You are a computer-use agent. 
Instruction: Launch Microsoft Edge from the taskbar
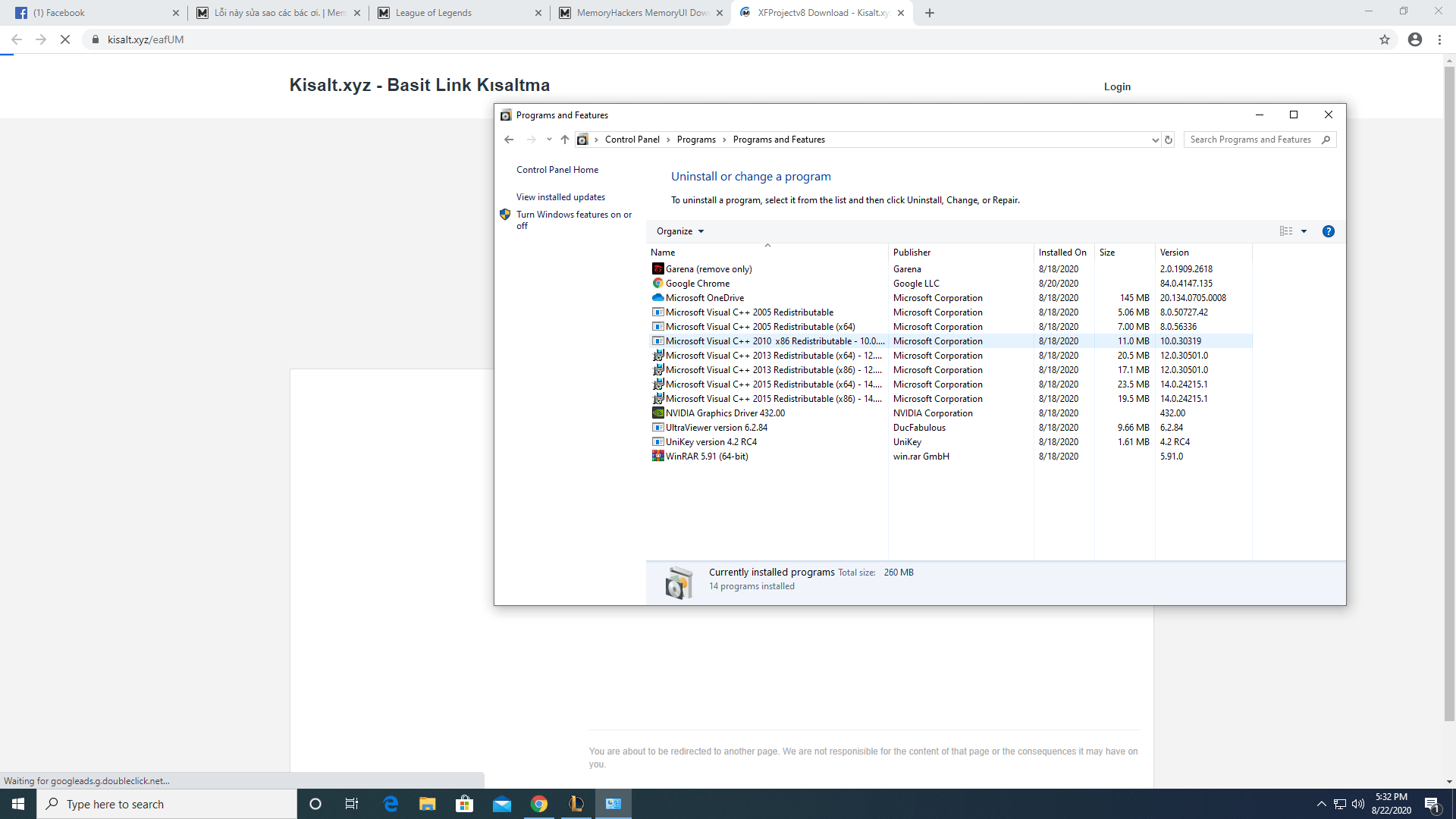(391, 804)
